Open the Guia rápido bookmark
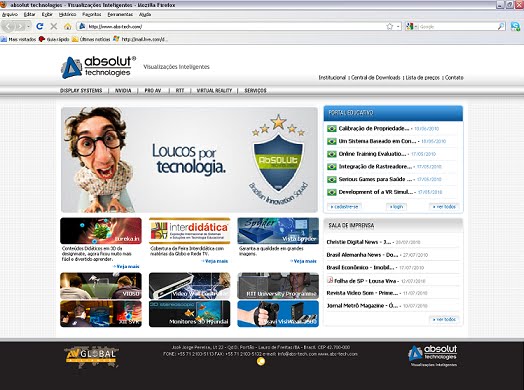This screenshot has width=524, height=390. 54,39
